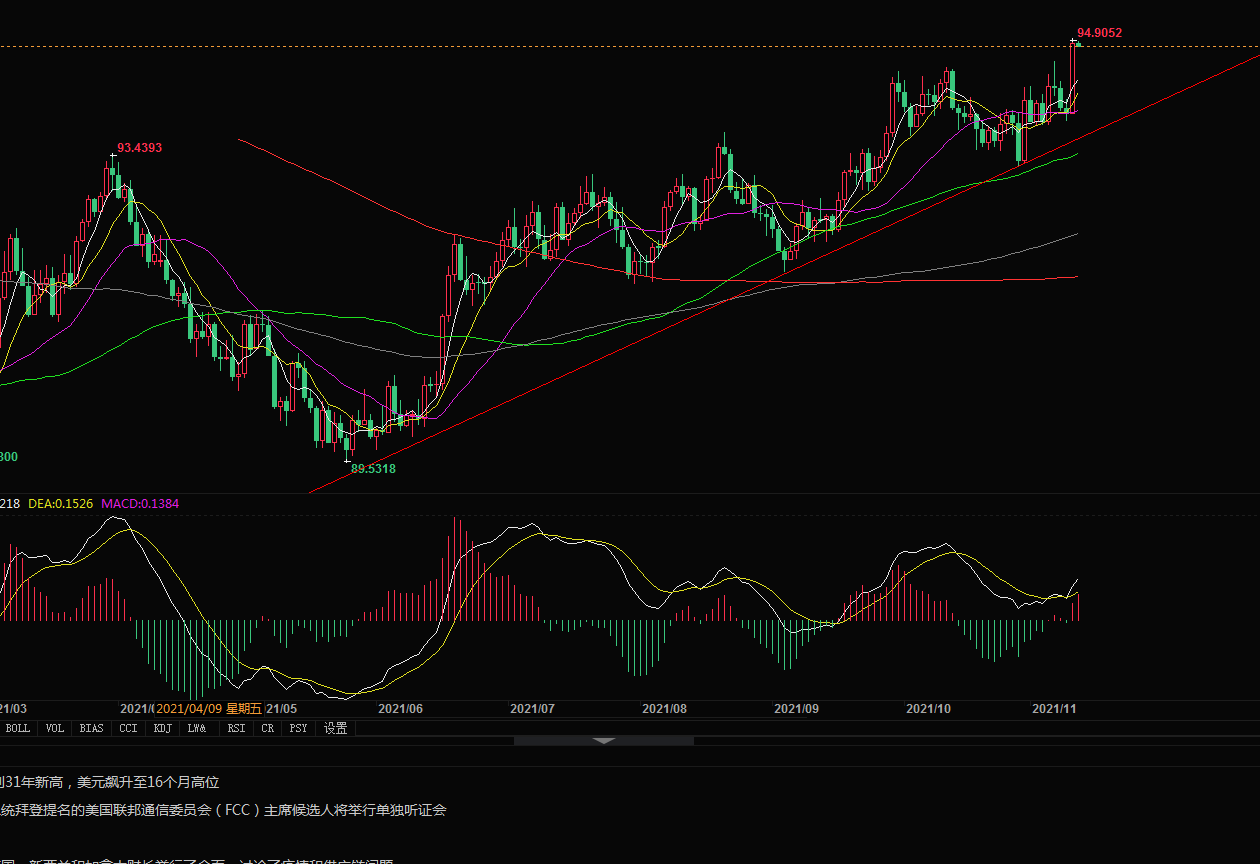Switch to the BOLL indicator tab

(x=18, y=728)
